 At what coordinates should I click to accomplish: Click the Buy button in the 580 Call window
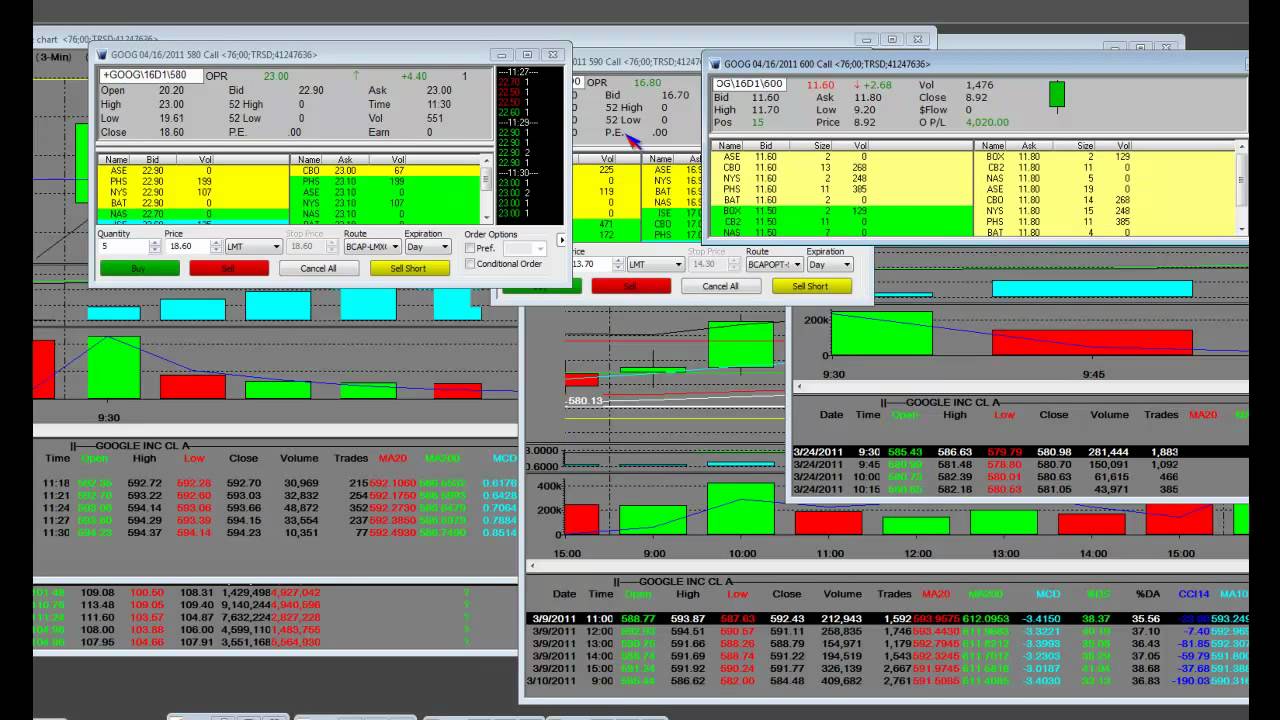[140, 268]
